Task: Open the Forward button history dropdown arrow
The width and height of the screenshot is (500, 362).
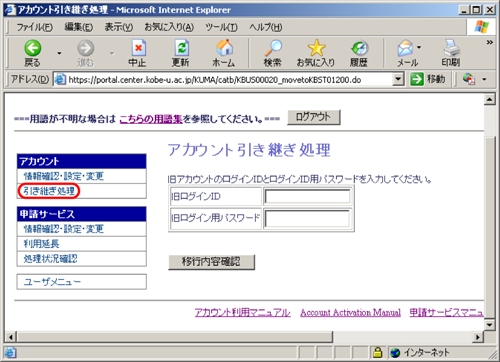Action: tap(112, 53)
